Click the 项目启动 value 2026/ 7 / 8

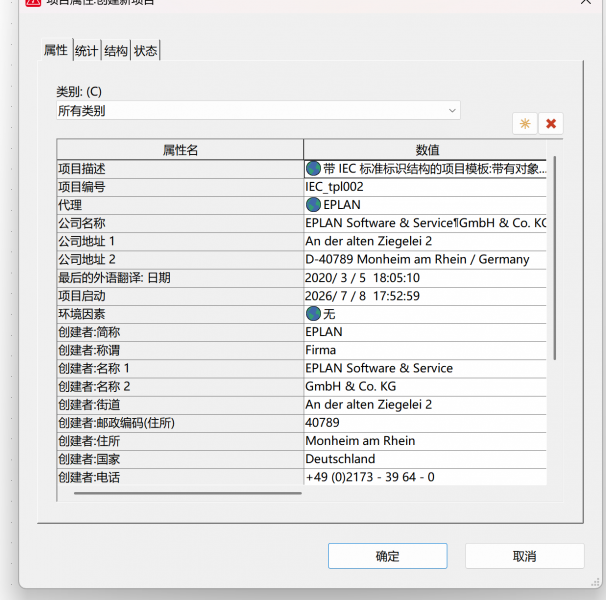(x=425, y=296)
